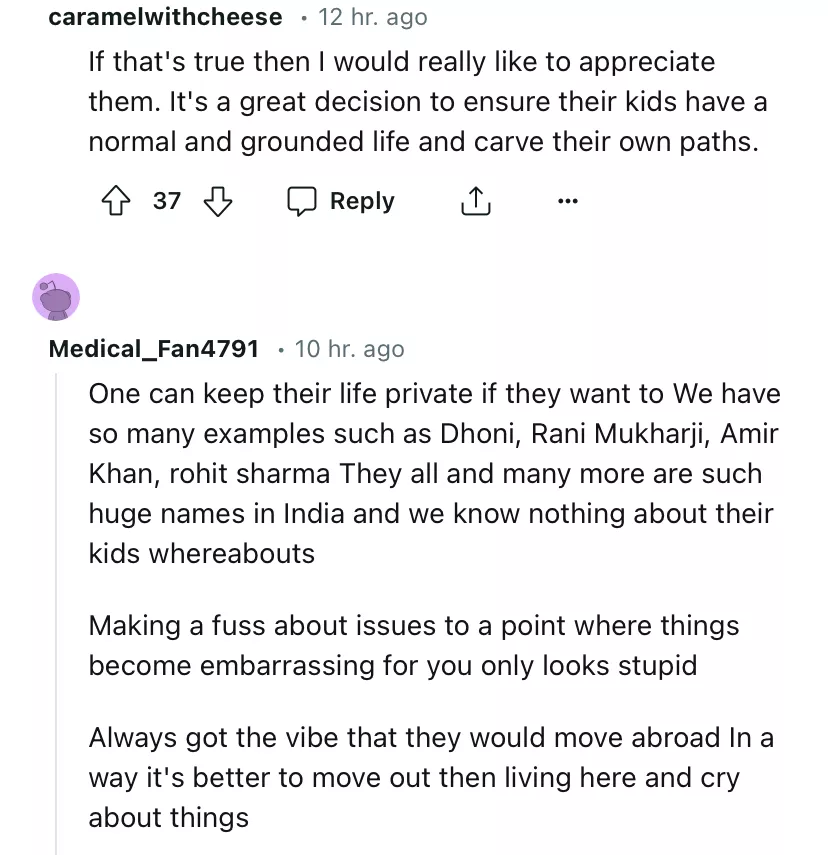Share caramelwithcheese's comment

pyautogui.click(x=475, y=202)
